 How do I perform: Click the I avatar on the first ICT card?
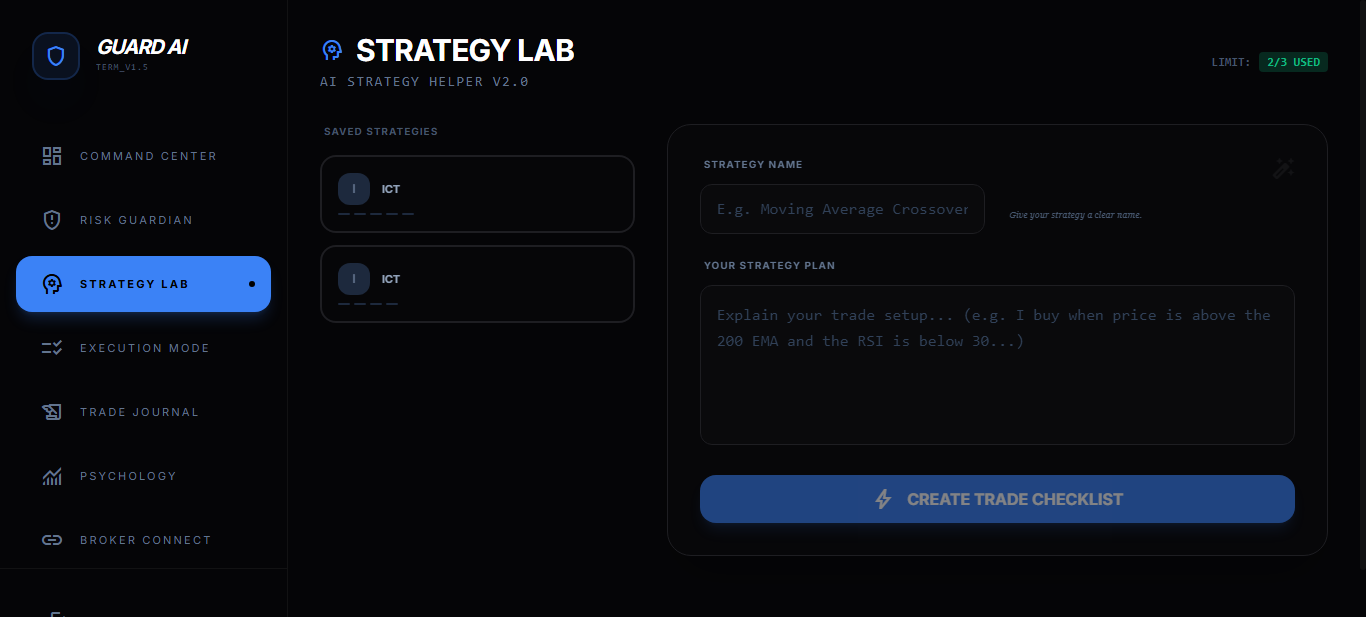point(354,188)
